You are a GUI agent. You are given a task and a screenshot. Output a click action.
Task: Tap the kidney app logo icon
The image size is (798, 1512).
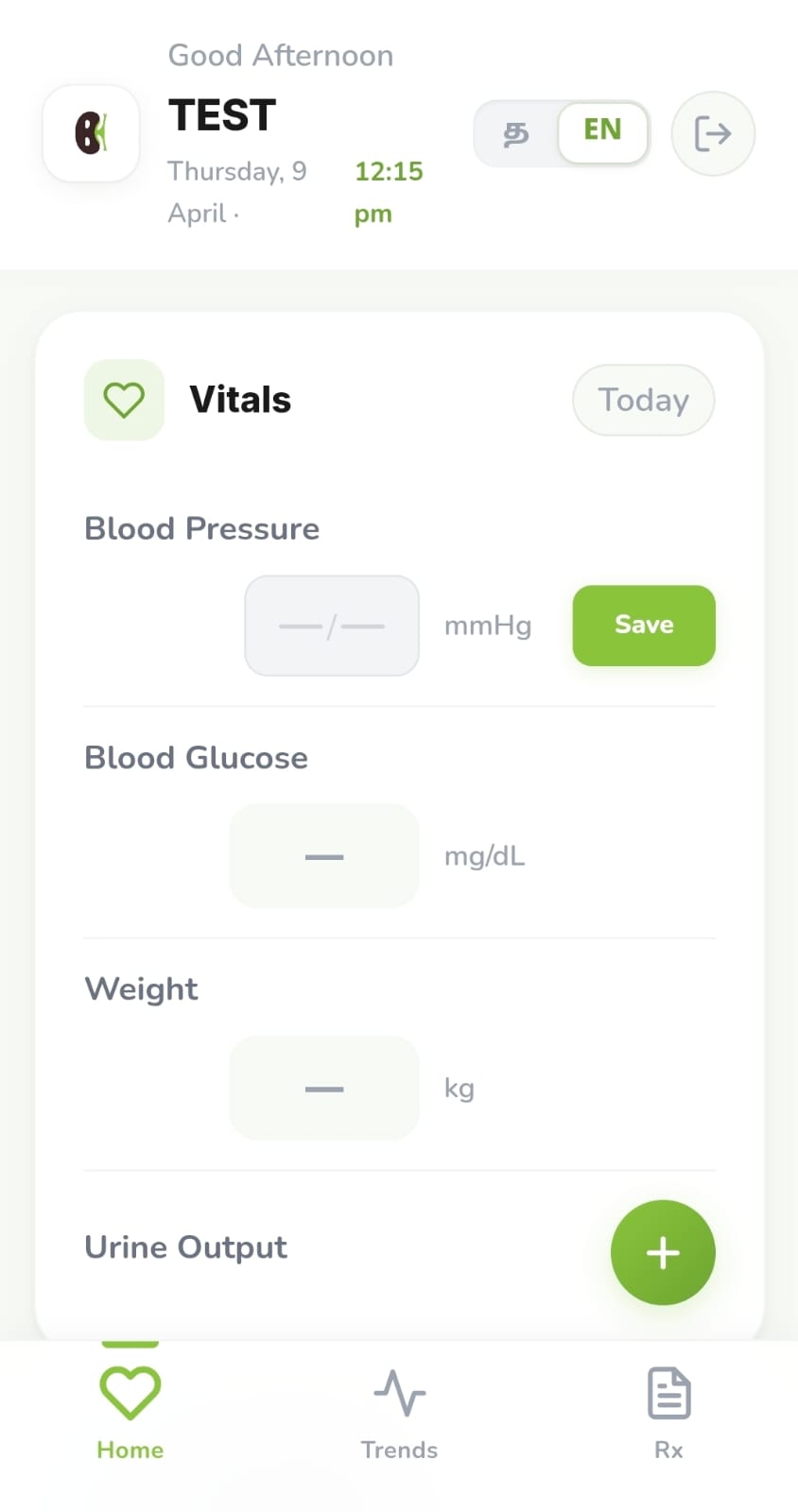point(91,133)
